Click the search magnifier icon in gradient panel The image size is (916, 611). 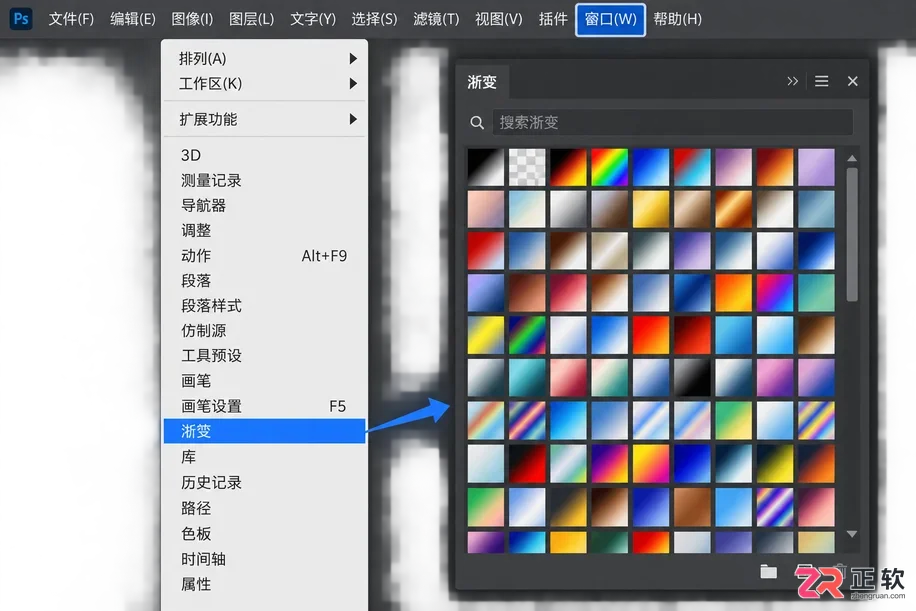coord(477,123)
